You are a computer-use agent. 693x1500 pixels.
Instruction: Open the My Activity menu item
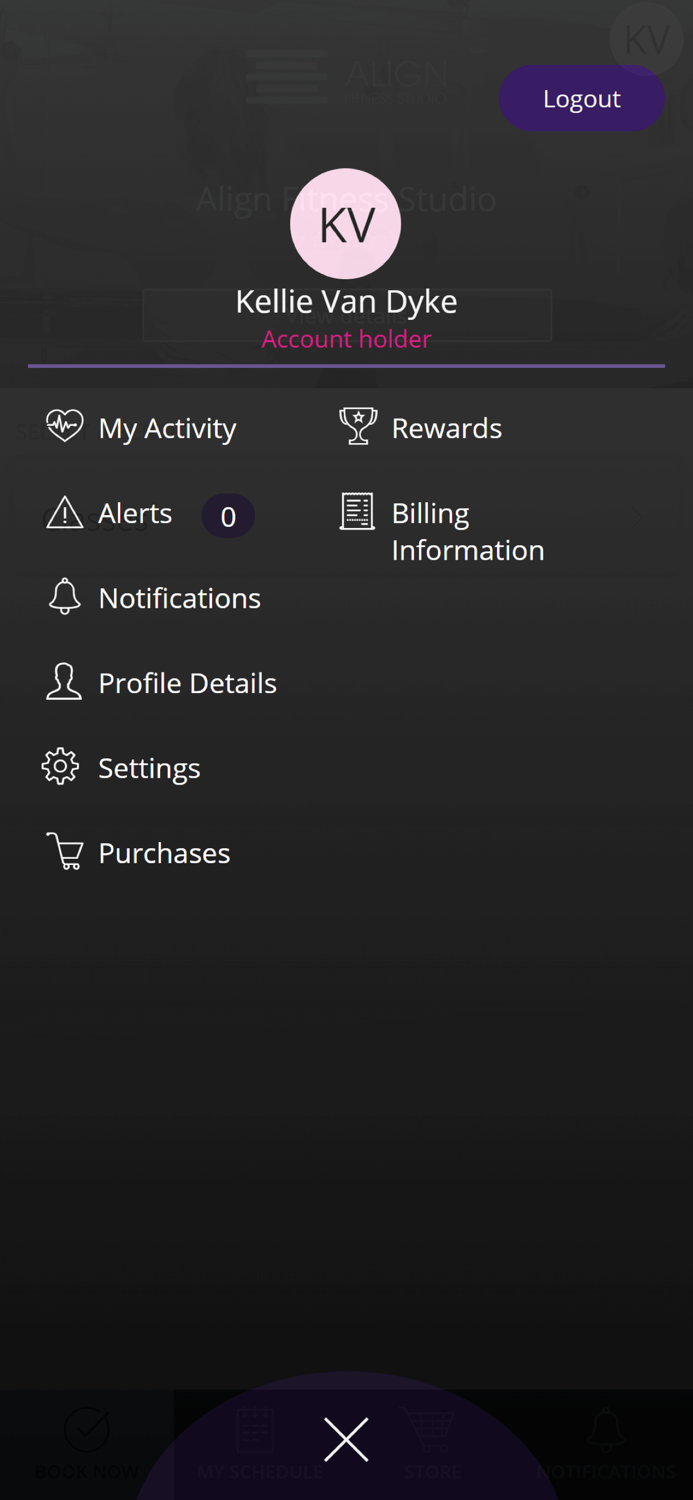coord(167,428)
